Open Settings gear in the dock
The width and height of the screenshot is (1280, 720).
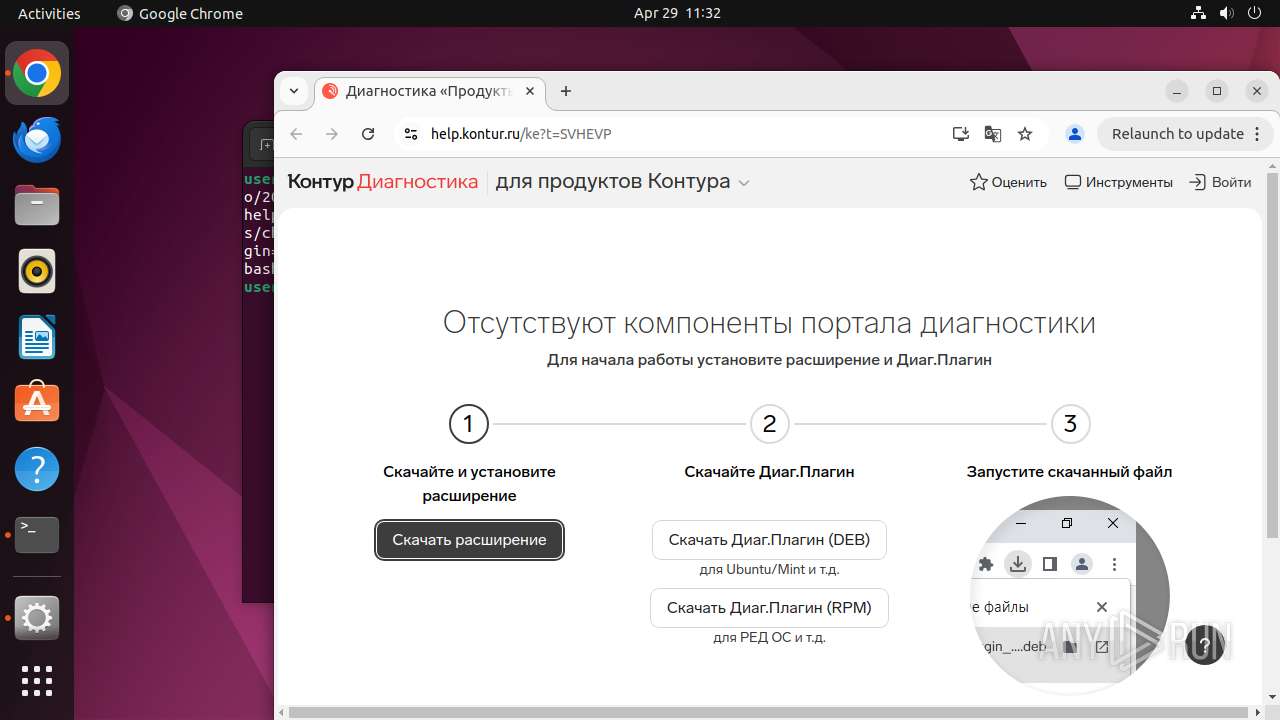tap(37, 619)
